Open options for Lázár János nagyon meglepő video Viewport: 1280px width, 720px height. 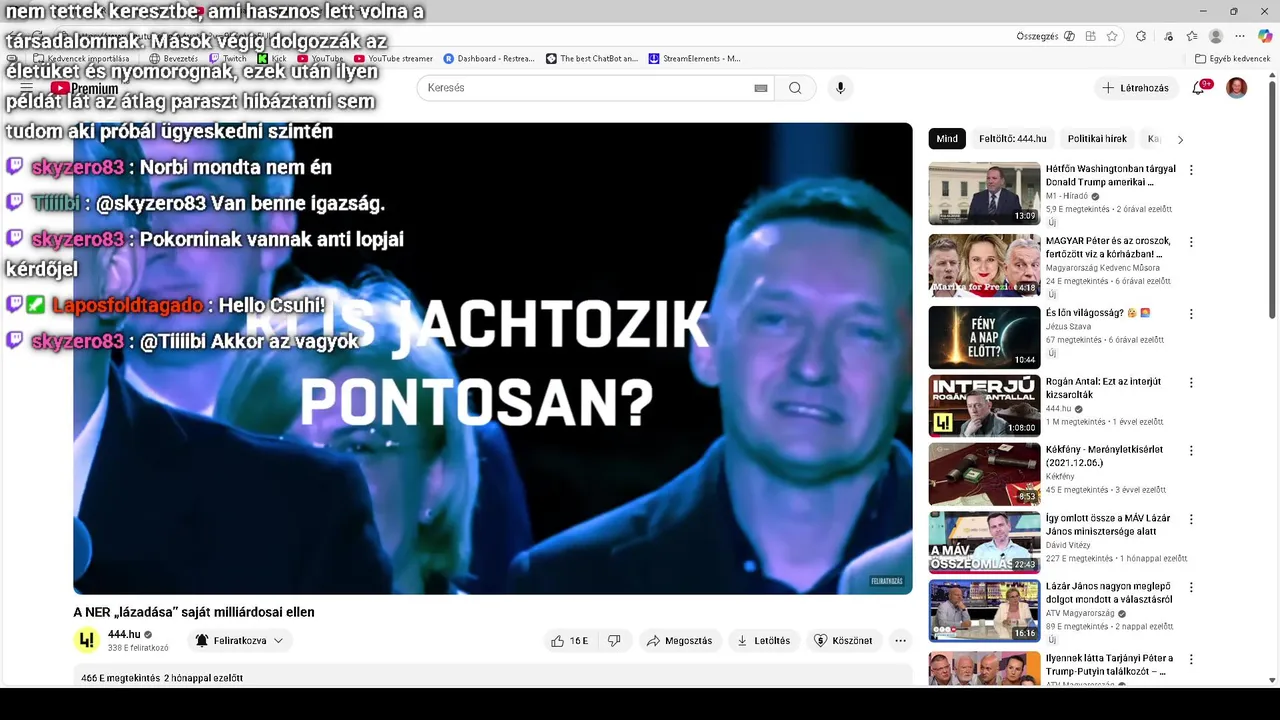(x=1190, y=587)
